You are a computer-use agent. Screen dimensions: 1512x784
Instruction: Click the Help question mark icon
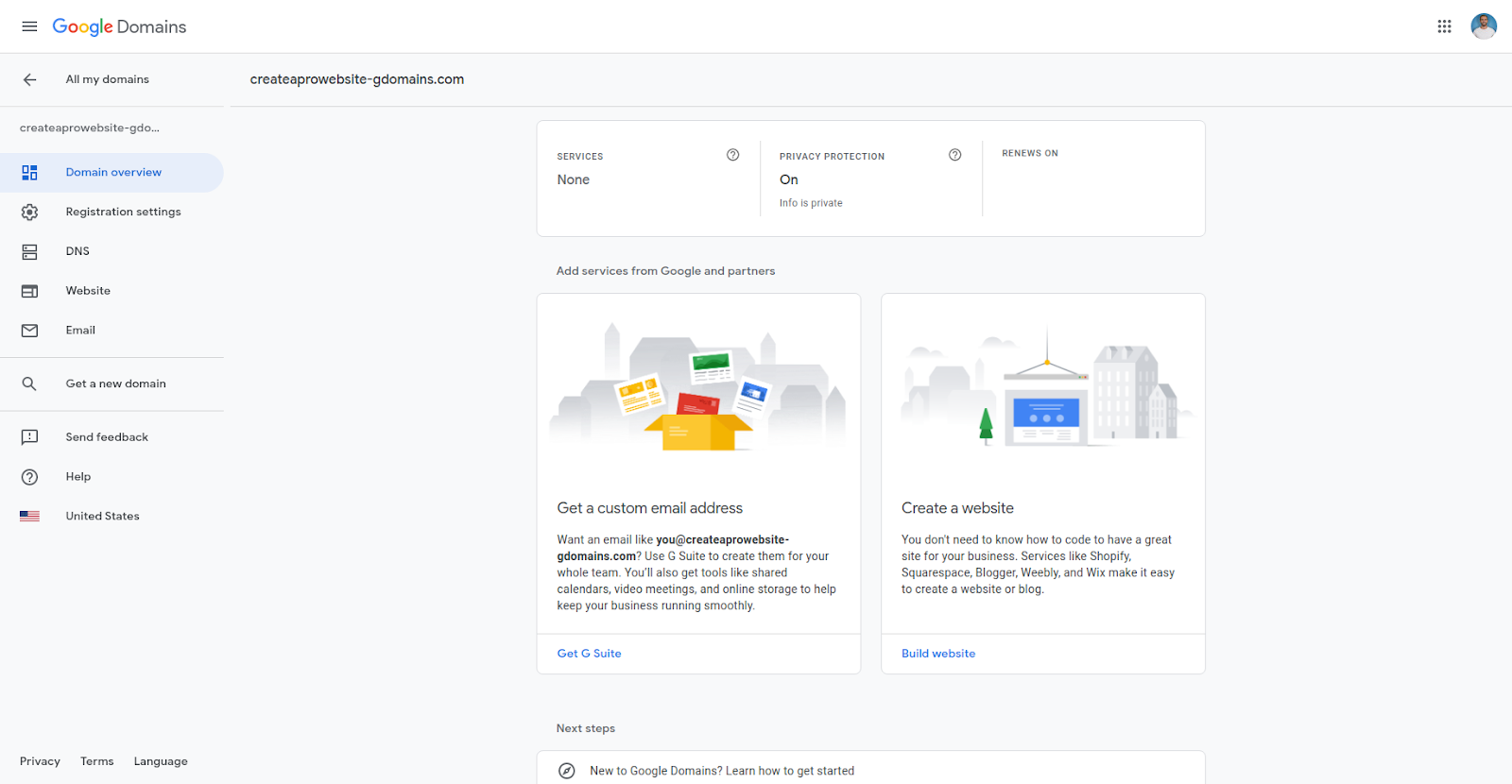tap(29, 477)
